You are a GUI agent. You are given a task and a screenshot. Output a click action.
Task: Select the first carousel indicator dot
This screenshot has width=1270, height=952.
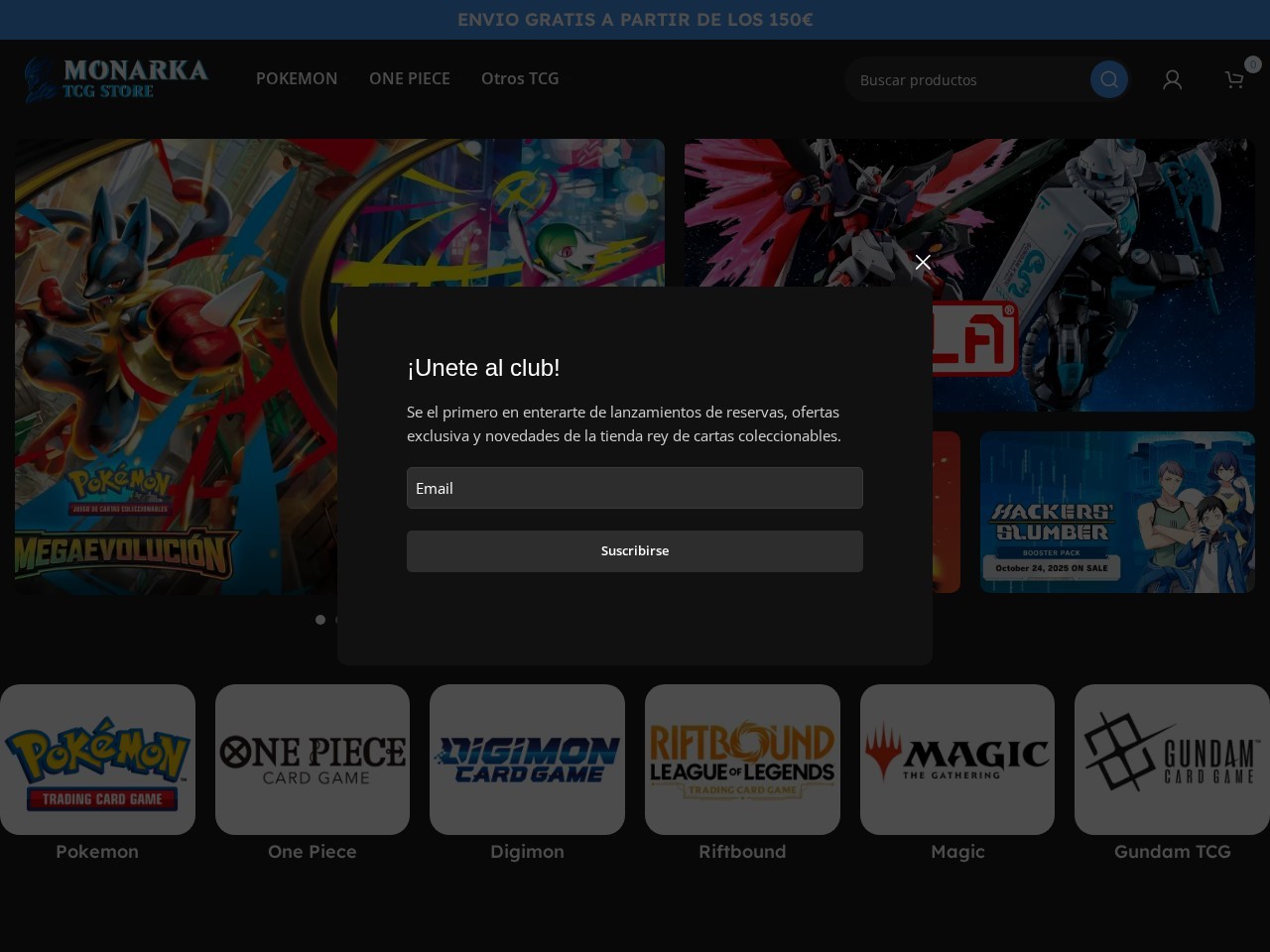click(x=320, y=620)
